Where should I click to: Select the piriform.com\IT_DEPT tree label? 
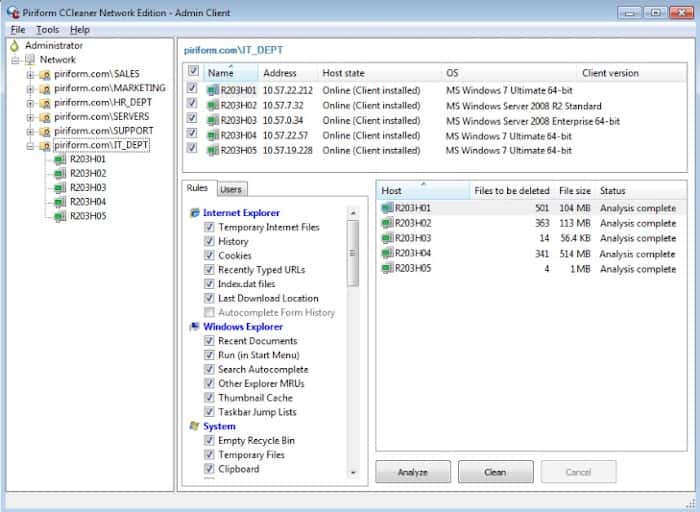pyautogui.click(x=101, y=146)
